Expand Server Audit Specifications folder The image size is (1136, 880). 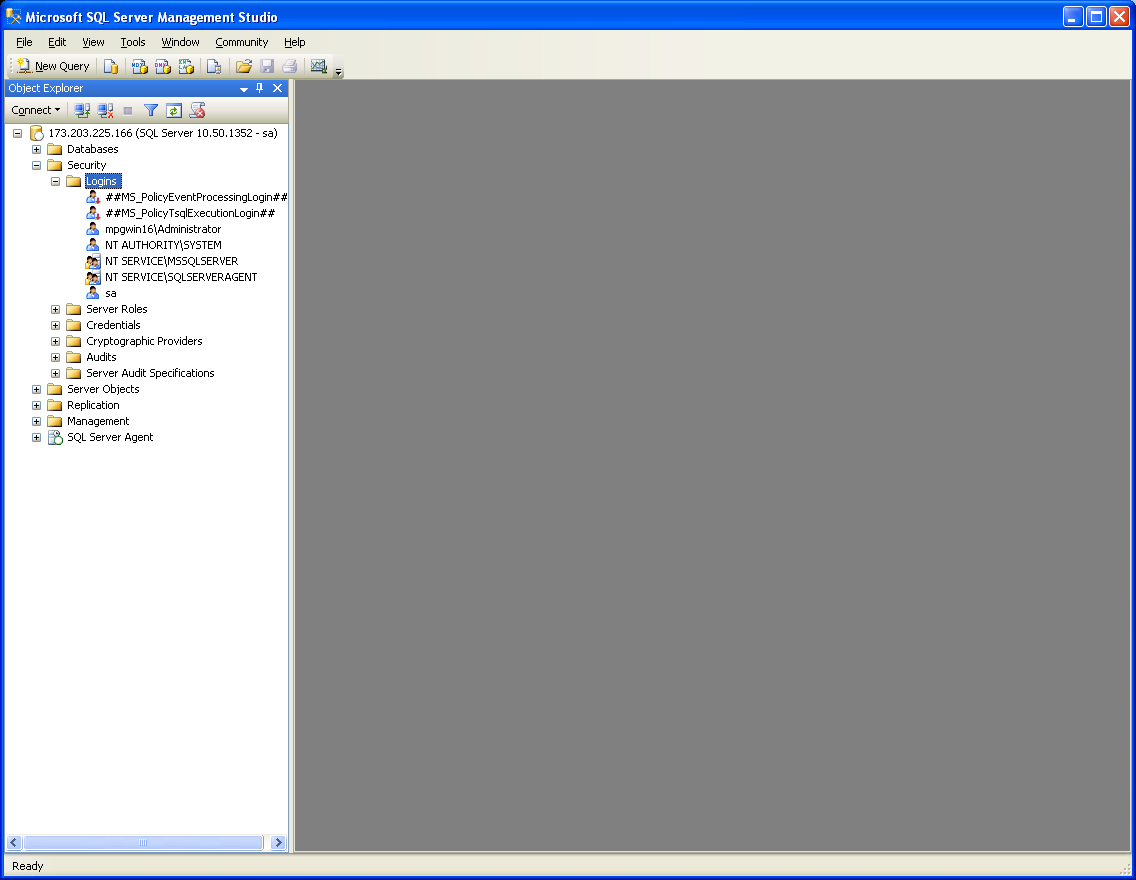[x=55, y=373]
